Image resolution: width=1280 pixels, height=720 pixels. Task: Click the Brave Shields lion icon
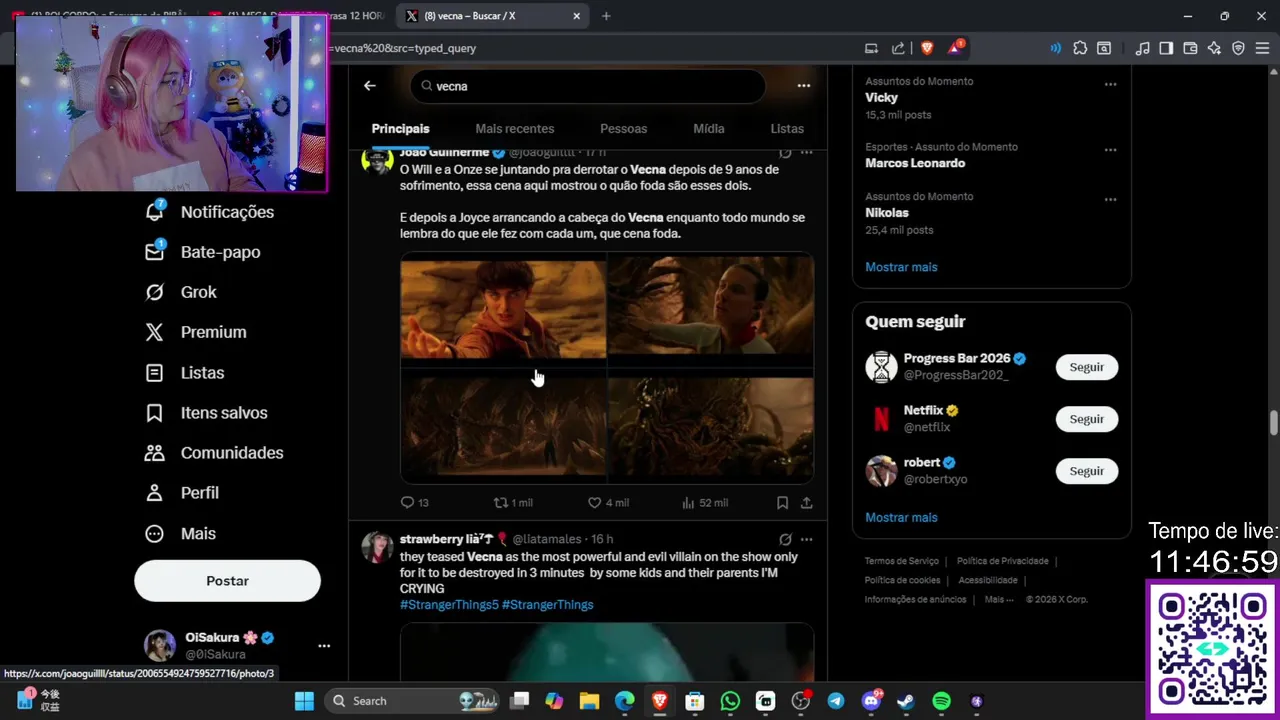[x=926, y=48]
